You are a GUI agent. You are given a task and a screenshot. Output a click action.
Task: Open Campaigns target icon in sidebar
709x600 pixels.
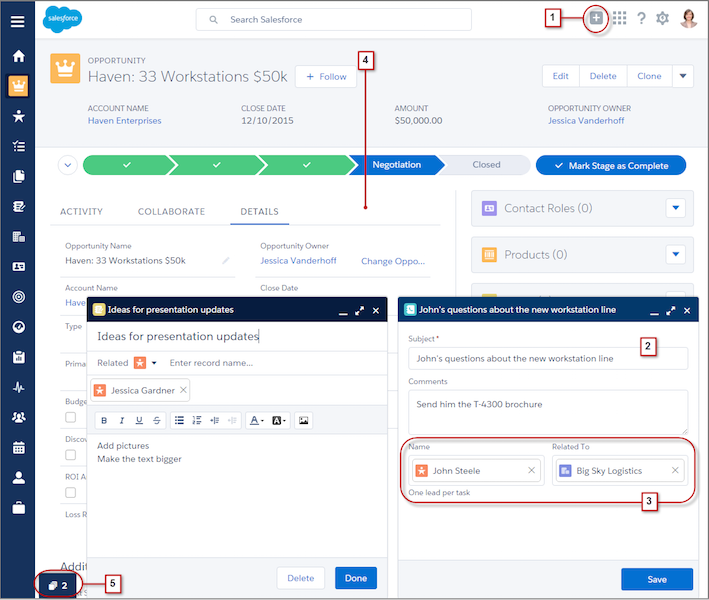(x=19, y=297)
